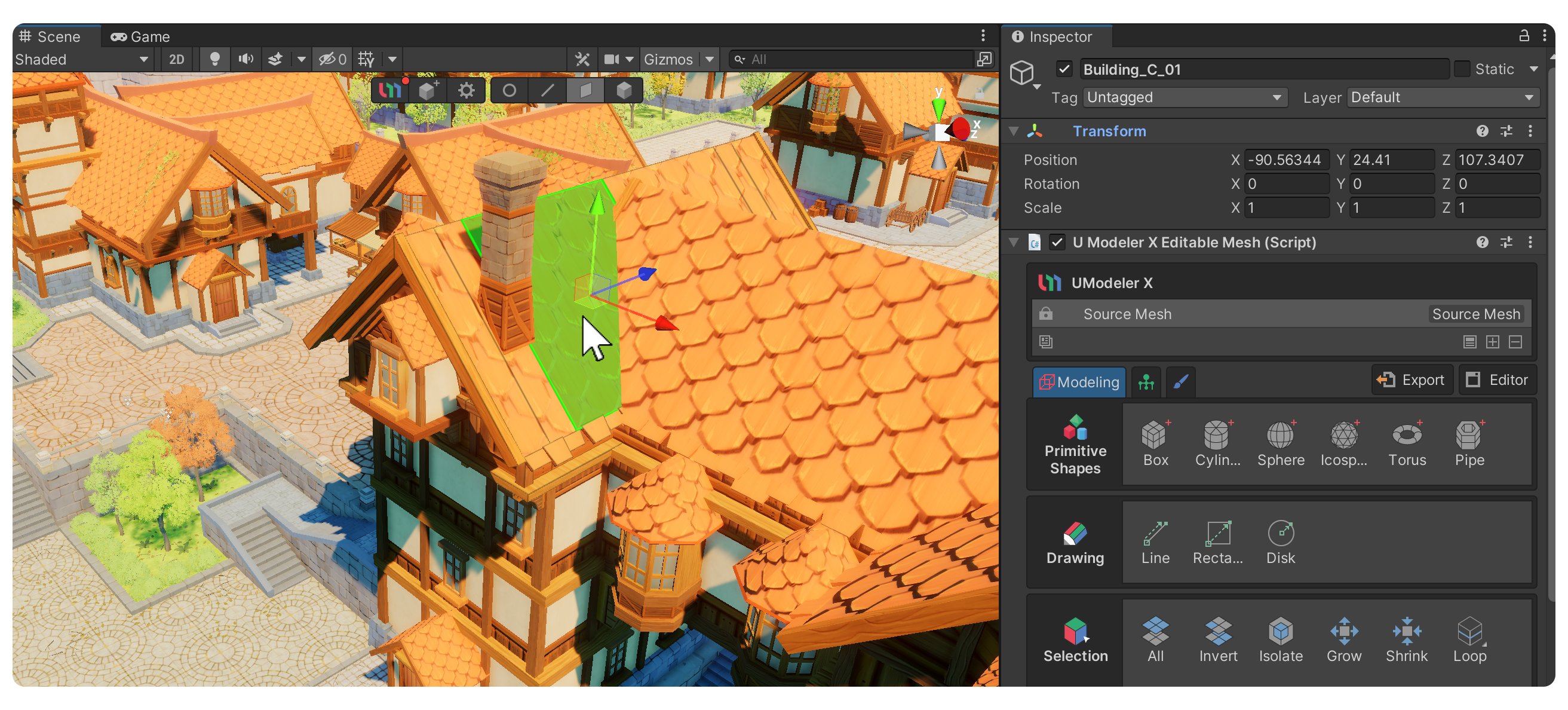Click the Position X input field
This screenshot has height=710, width=1568.
tap(1285, 160)
